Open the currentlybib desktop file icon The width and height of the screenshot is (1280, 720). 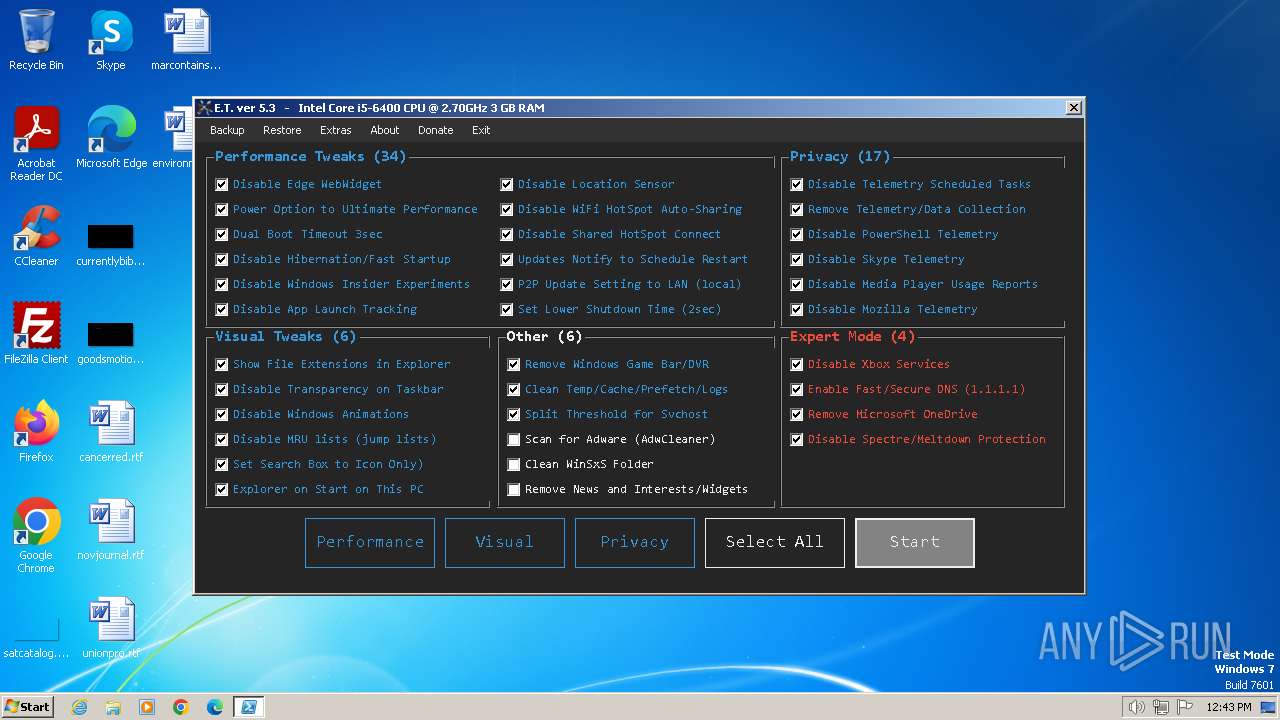click(x=111, y=245)
